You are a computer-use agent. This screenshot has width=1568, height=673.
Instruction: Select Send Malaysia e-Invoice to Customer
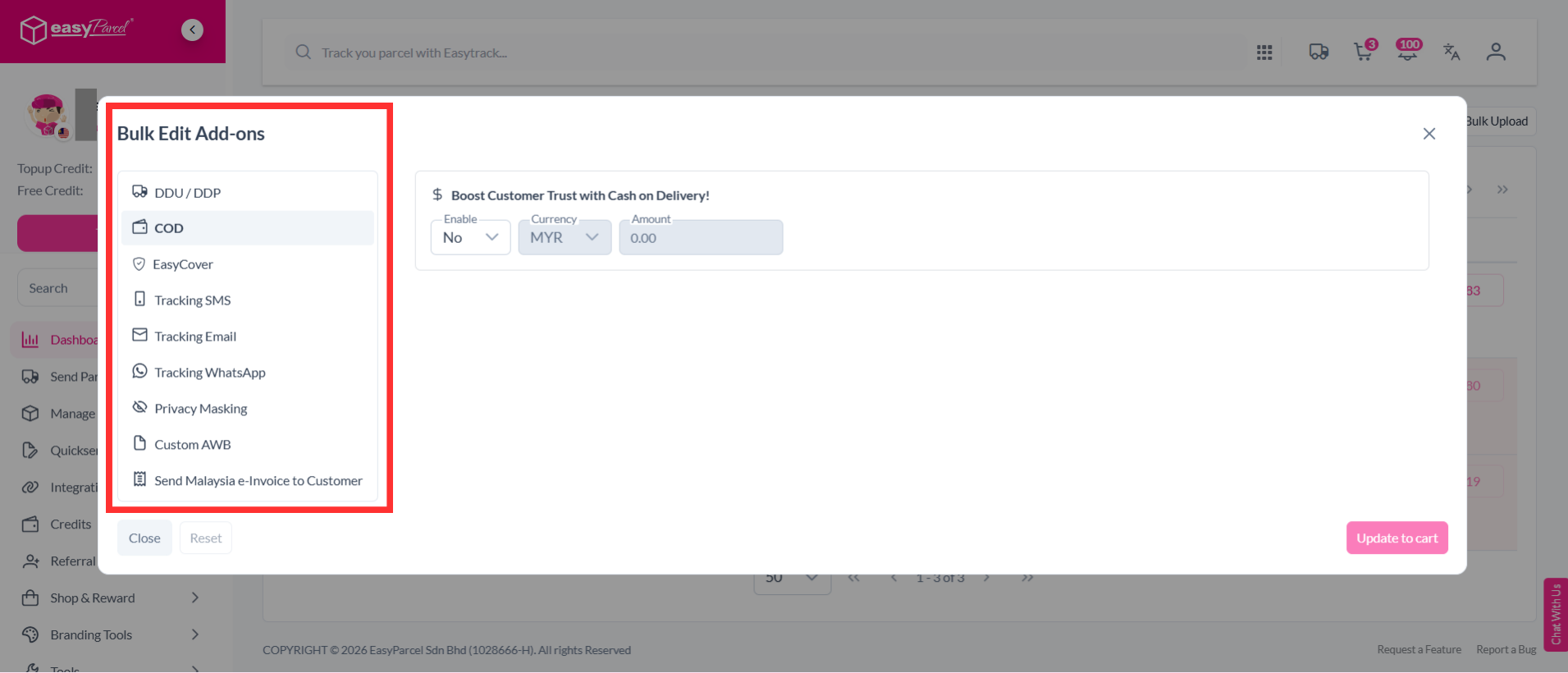248,481
